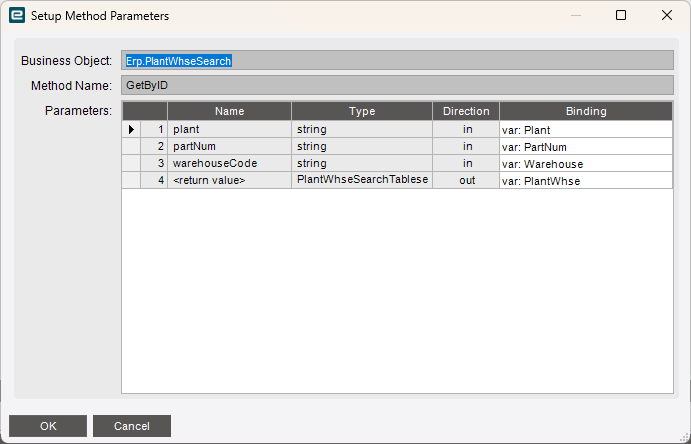
Task: Maximize the Setup Method Parameters window
Action: (621, 16)
